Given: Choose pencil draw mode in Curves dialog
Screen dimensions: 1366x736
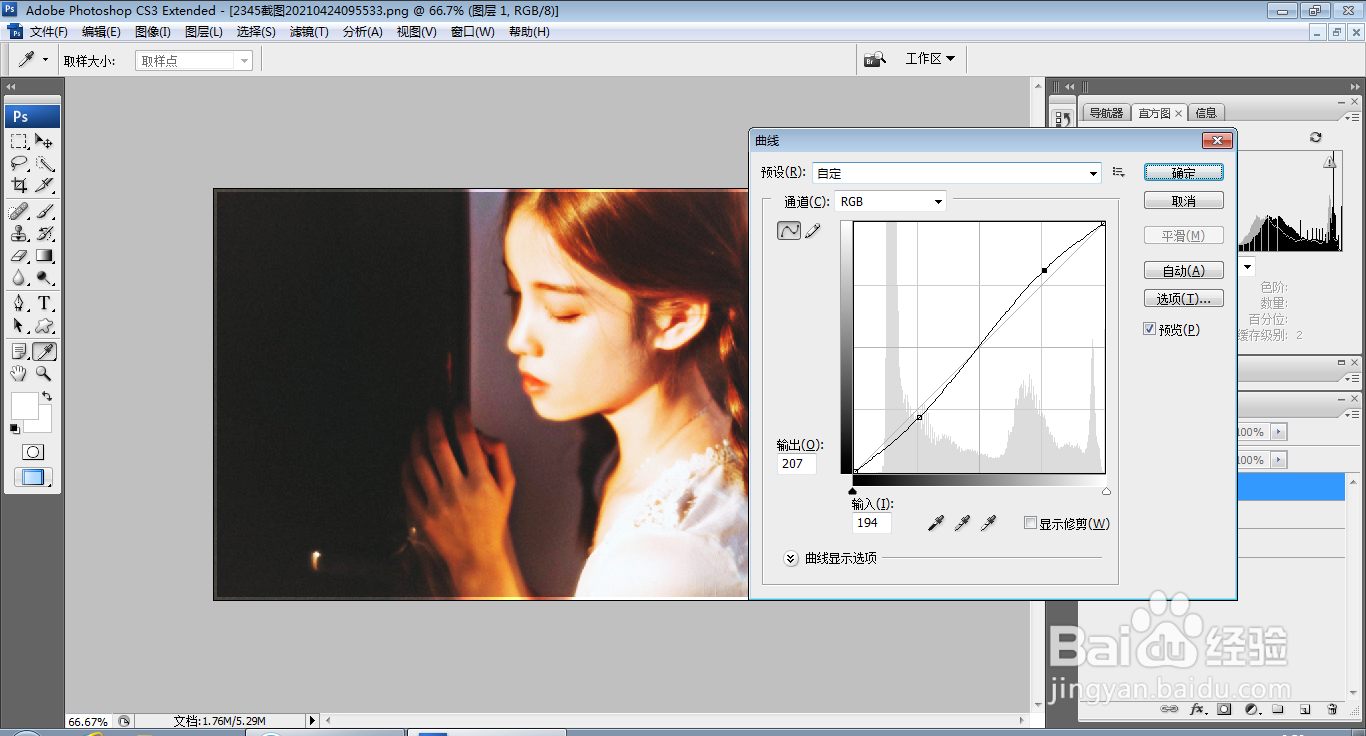Looking at the screenshot, I should [813, 230].
